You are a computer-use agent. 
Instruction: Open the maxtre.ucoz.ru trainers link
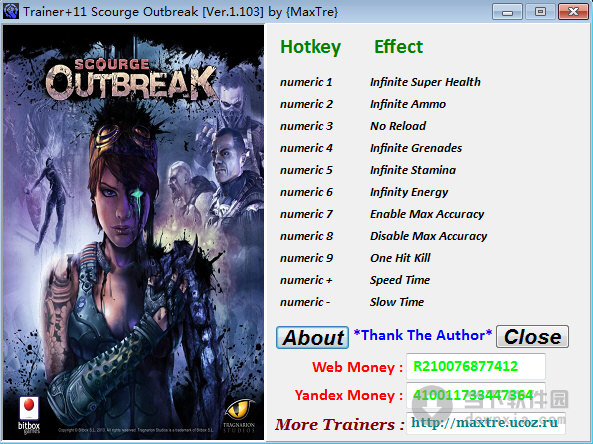(486, 423)
